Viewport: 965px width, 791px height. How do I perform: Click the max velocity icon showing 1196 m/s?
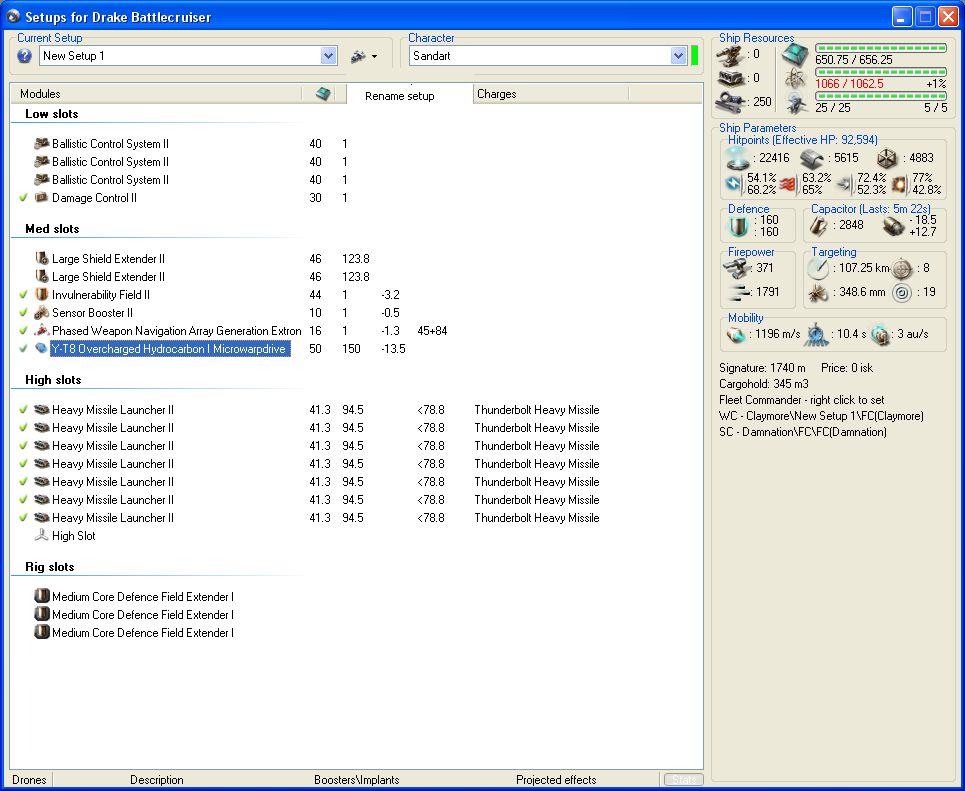tap(736, 335)
